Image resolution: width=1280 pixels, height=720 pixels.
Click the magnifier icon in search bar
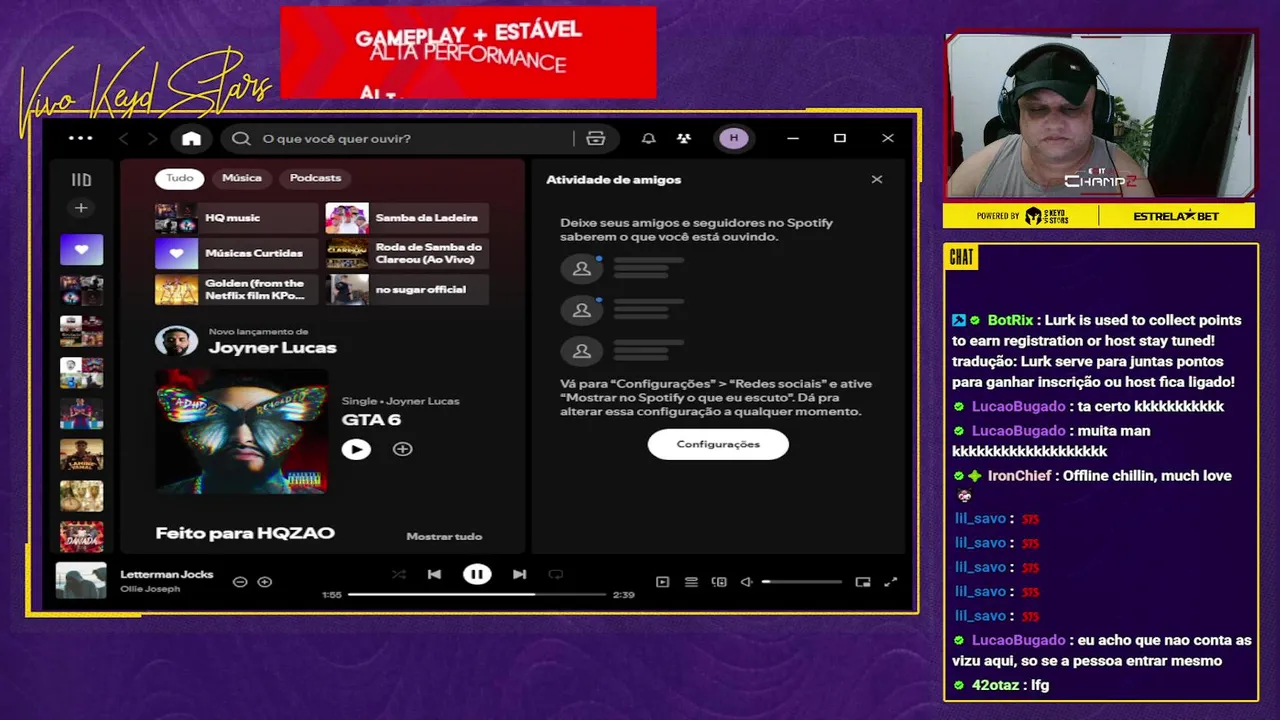click(241, 139)
